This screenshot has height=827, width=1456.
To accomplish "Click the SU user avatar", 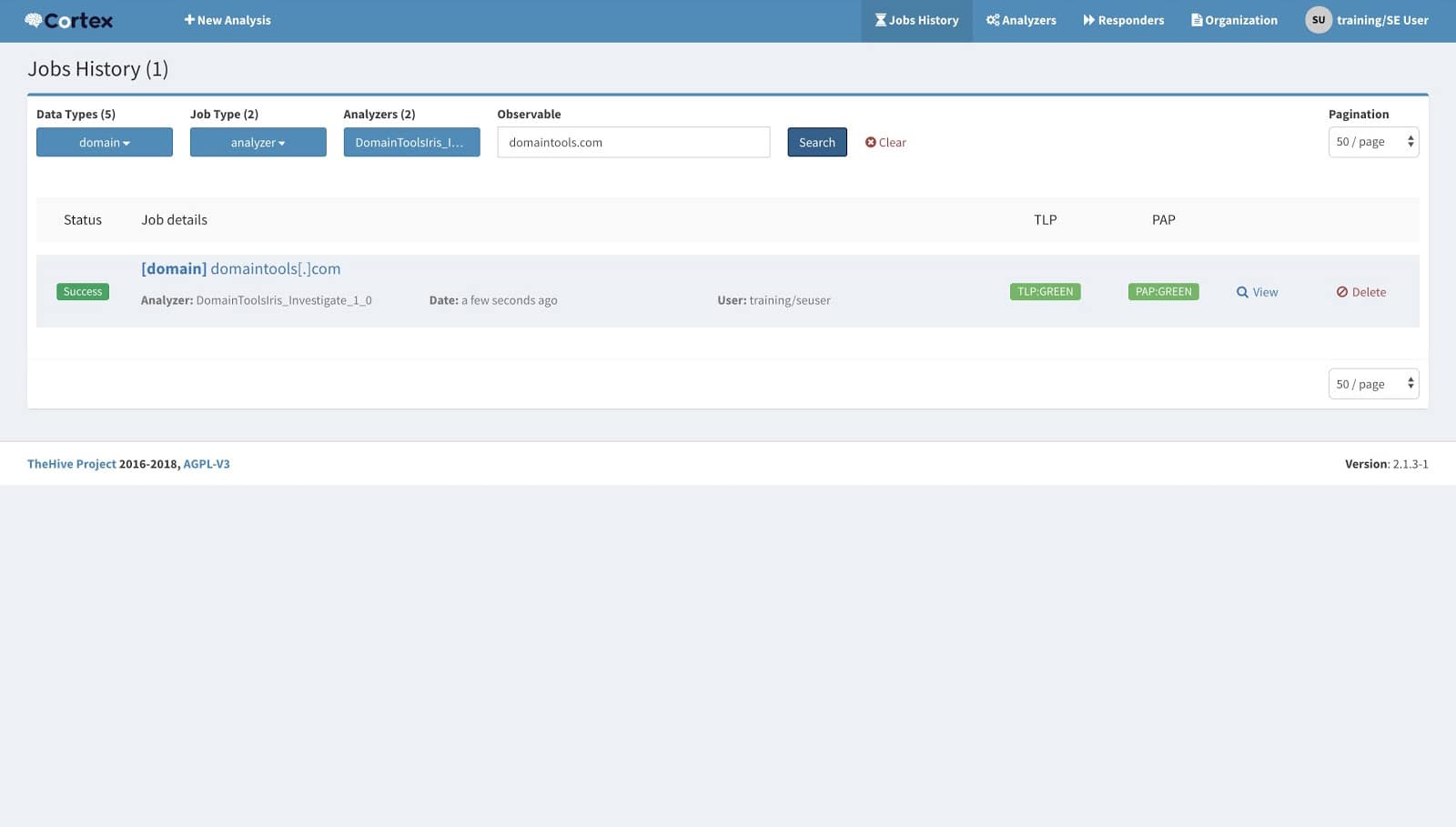I will click(x=1318, y=20).
